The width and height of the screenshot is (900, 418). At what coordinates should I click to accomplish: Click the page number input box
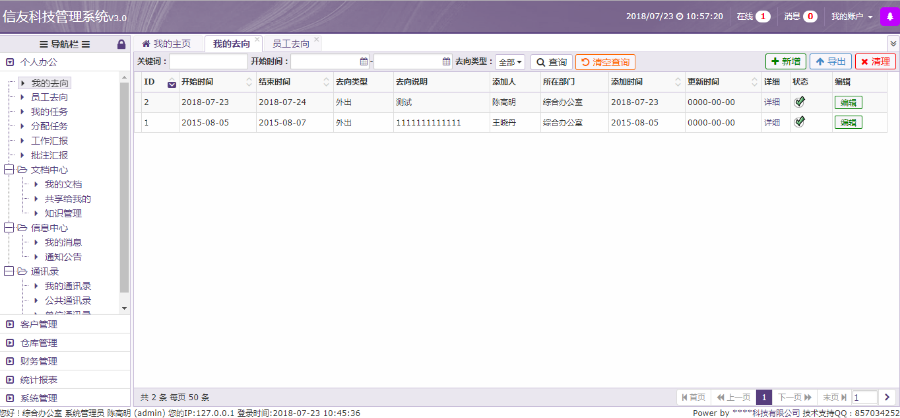click(x=865, y=397)
